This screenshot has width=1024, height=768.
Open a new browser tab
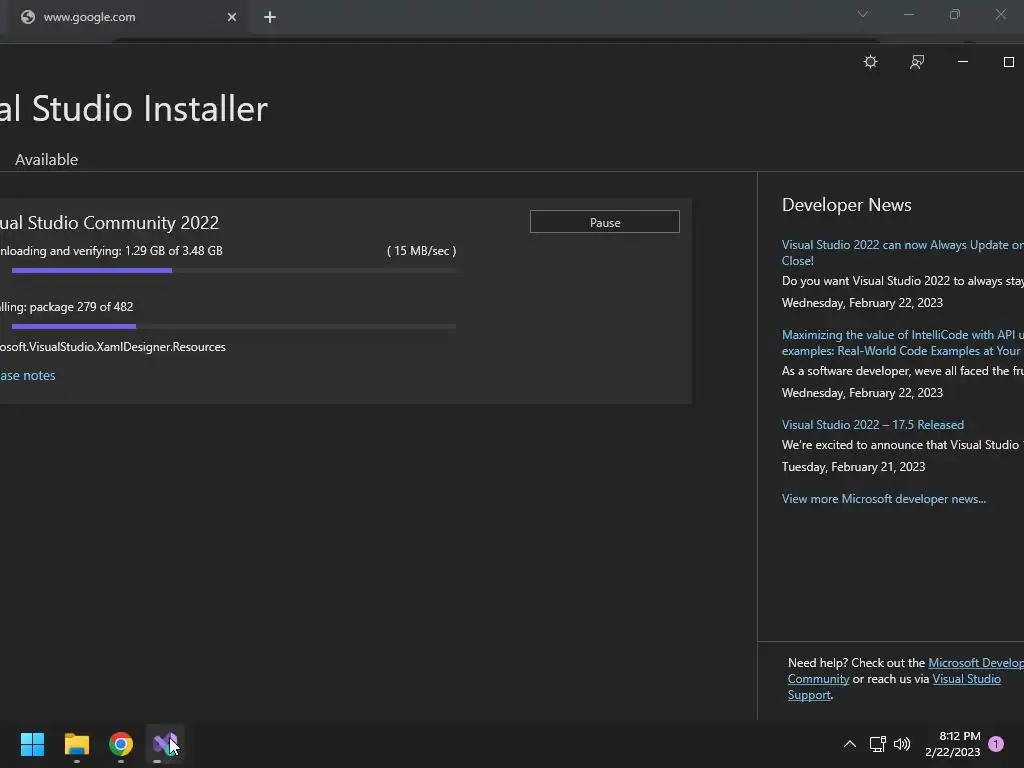(270, 17)
